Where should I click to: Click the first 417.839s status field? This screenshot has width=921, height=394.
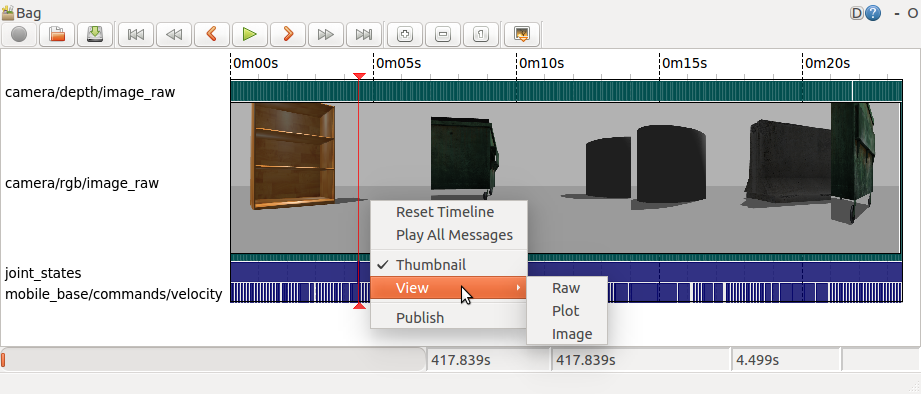pos(489,359)
